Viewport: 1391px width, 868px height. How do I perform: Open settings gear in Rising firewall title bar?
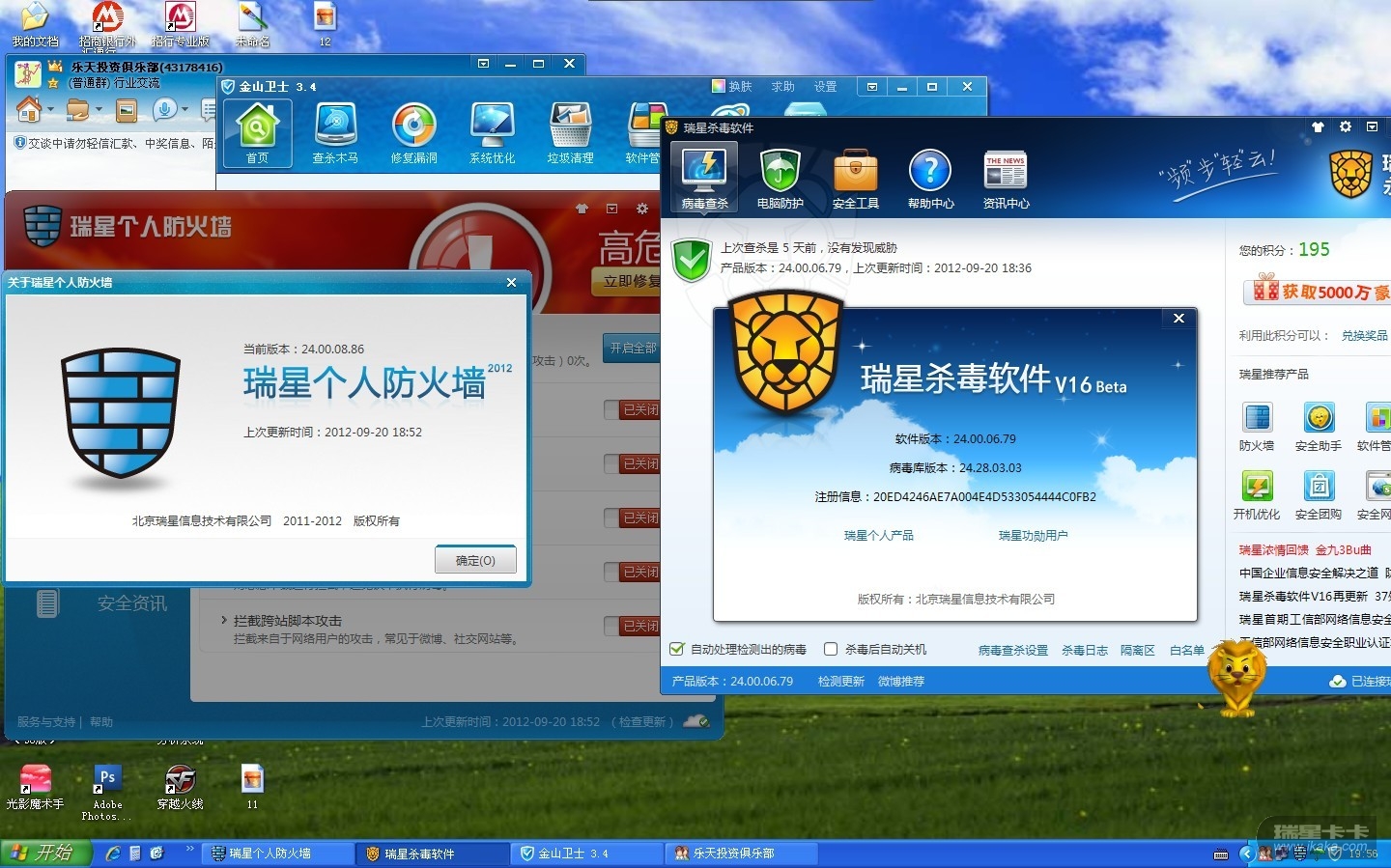[x=641, y=208]
